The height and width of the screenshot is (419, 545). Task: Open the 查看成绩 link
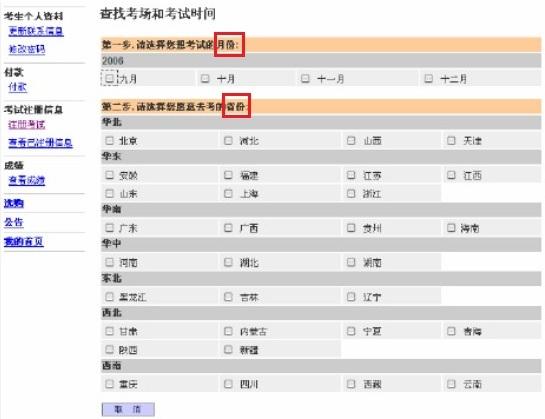[x=27, y=180]
